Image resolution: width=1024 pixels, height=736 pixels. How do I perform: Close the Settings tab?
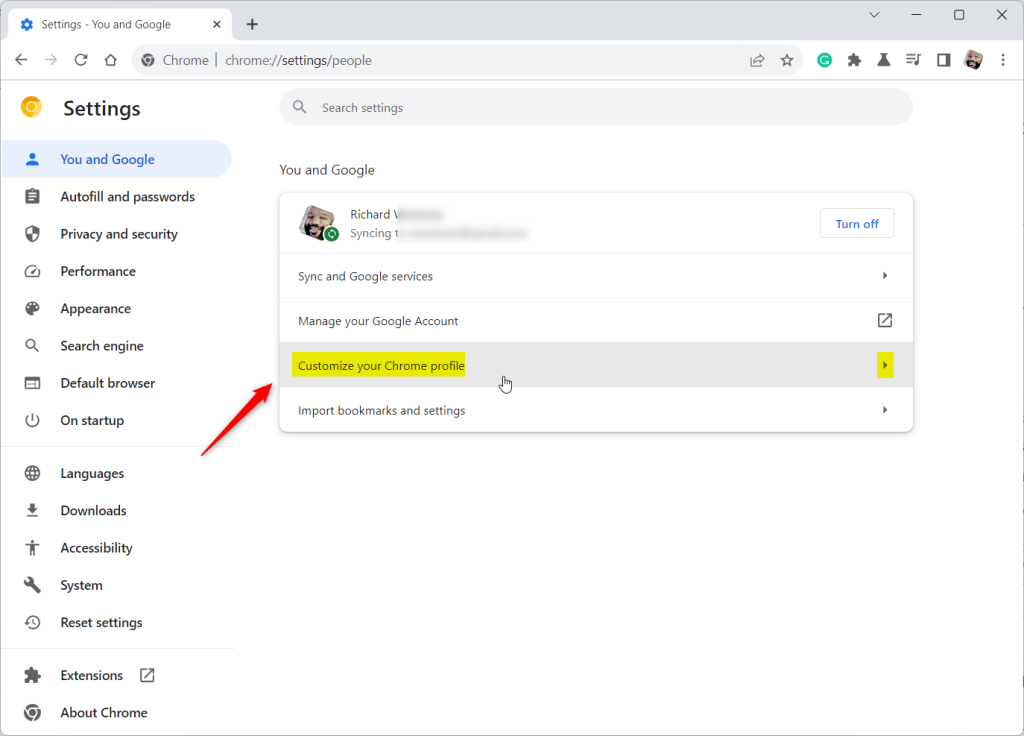[x=217, y=24]
